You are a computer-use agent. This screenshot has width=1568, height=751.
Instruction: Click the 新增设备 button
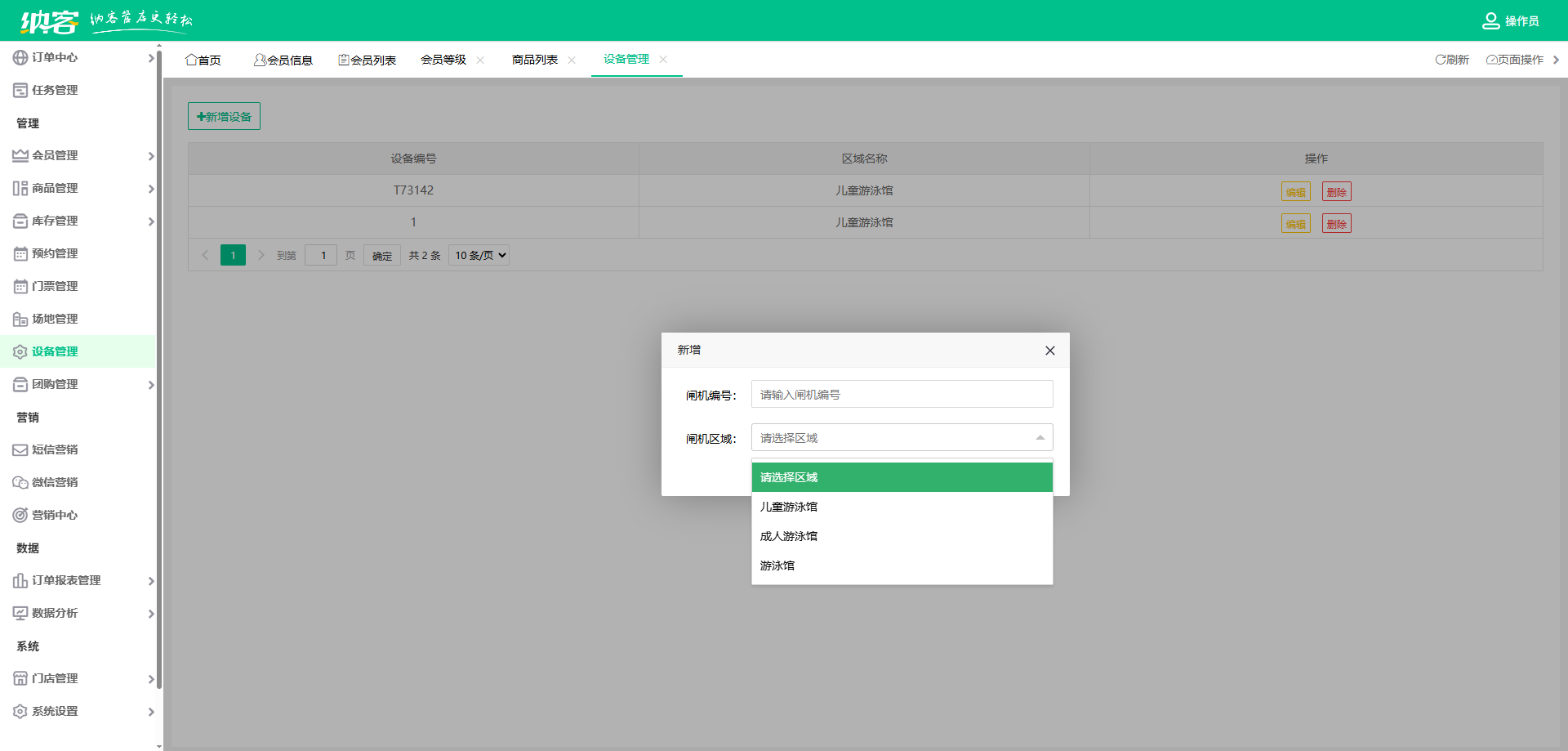pos(224,116)
